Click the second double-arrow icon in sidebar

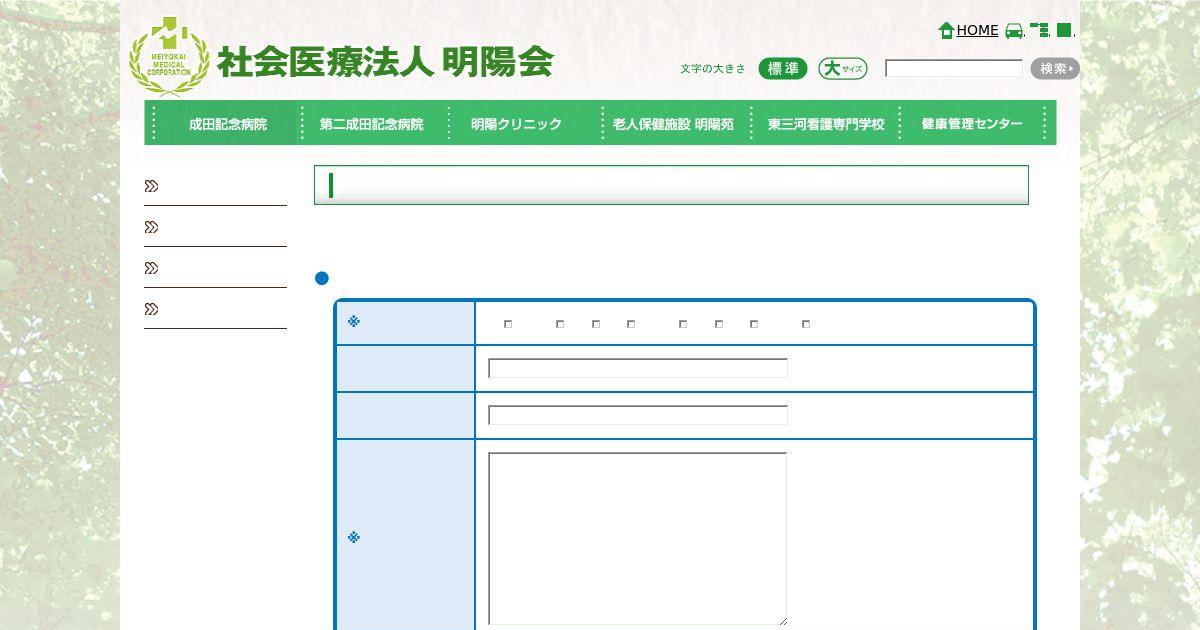(x=152, y=227)
